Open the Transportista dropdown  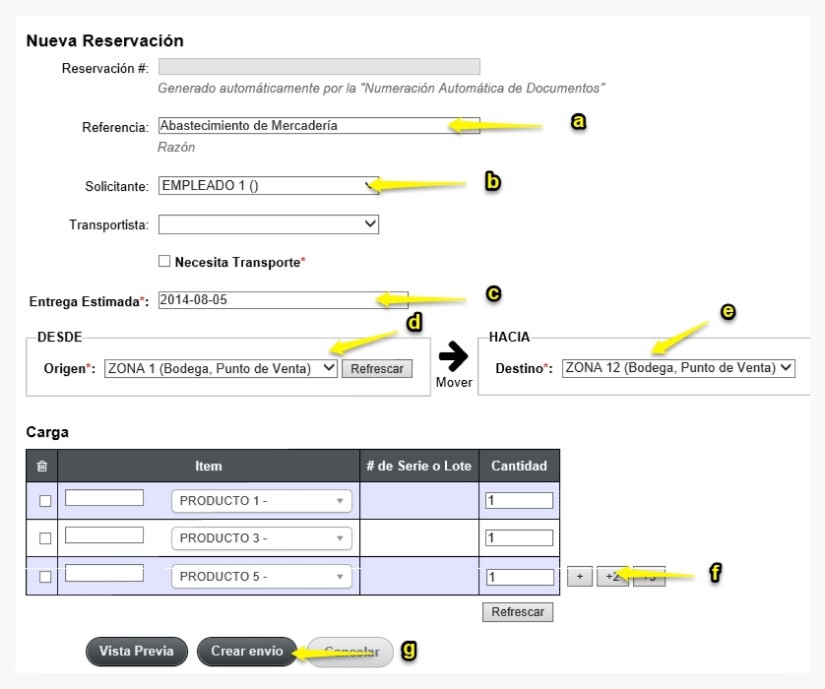tap(268, 224)
